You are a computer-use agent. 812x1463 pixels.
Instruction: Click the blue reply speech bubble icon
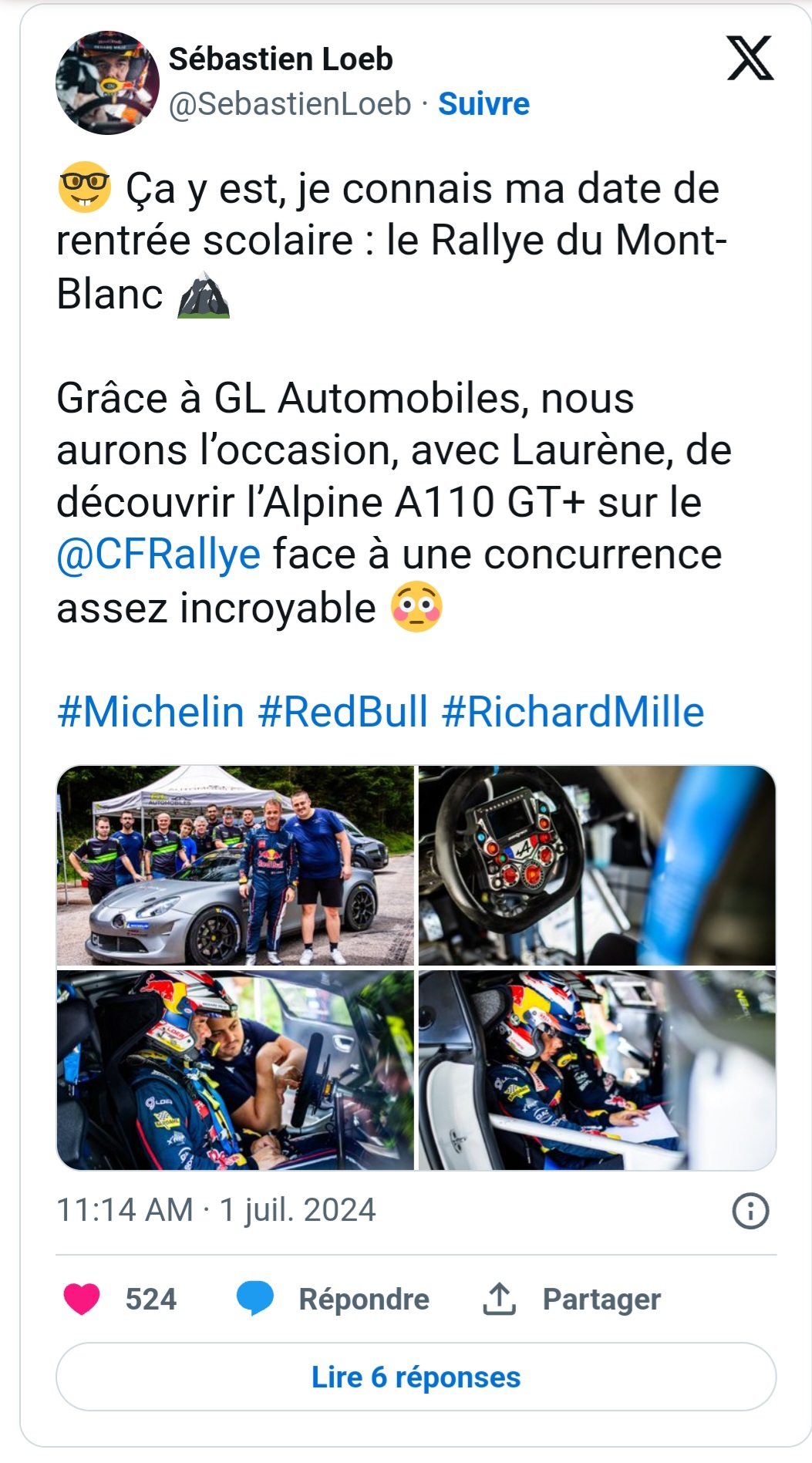tap(255, 1299)
